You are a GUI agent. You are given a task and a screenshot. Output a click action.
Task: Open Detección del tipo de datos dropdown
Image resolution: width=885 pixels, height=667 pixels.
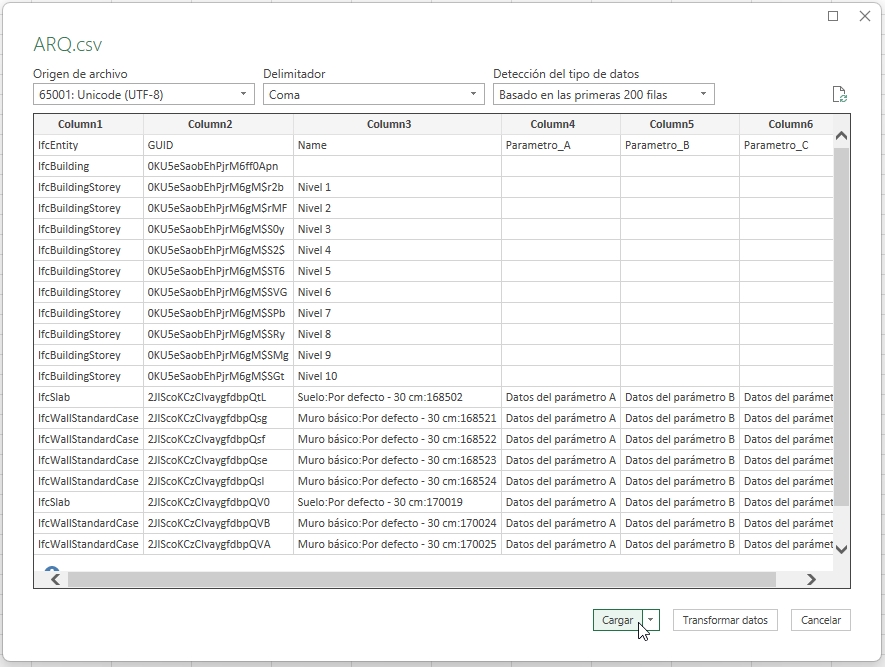pos(604,95)
